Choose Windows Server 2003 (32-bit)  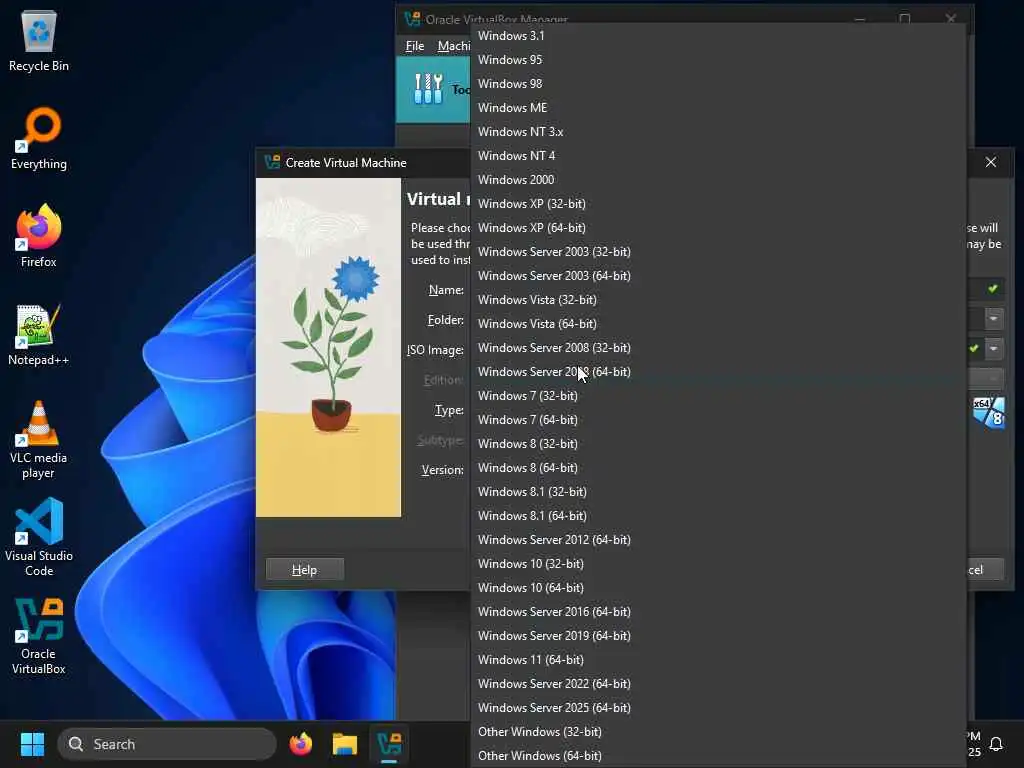(x=718, y=251)
